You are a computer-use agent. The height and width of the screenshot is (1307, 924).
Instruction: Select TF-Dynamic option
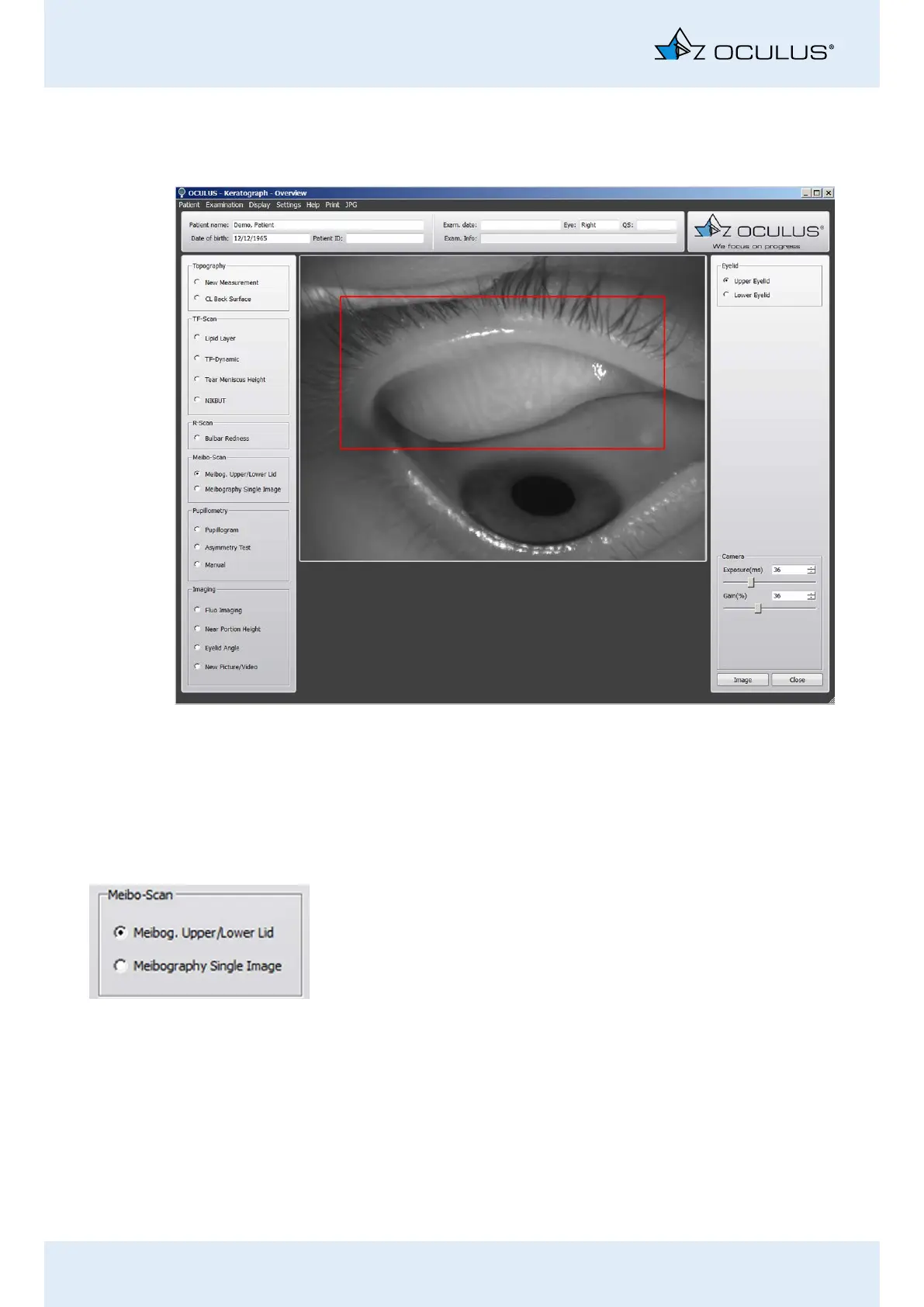pyautogui.click(x=197, y=359)
